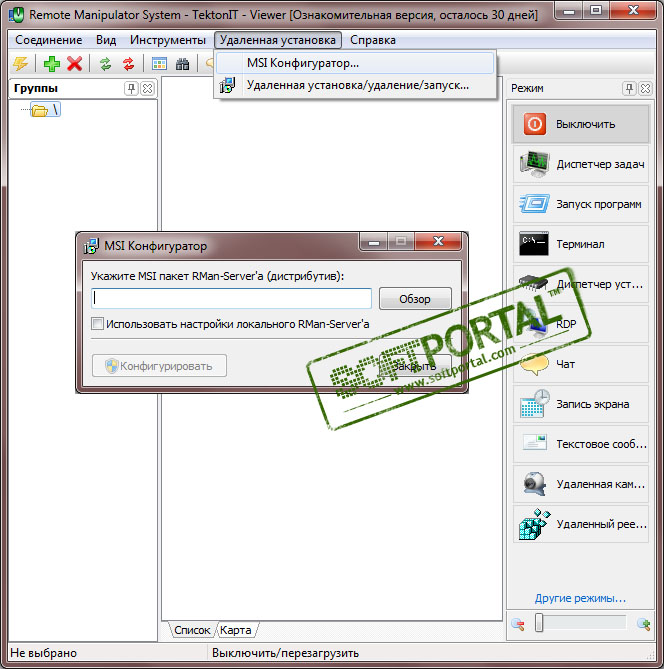
Task: Click the zoom out magnifier icon
Action: [518, 624]
